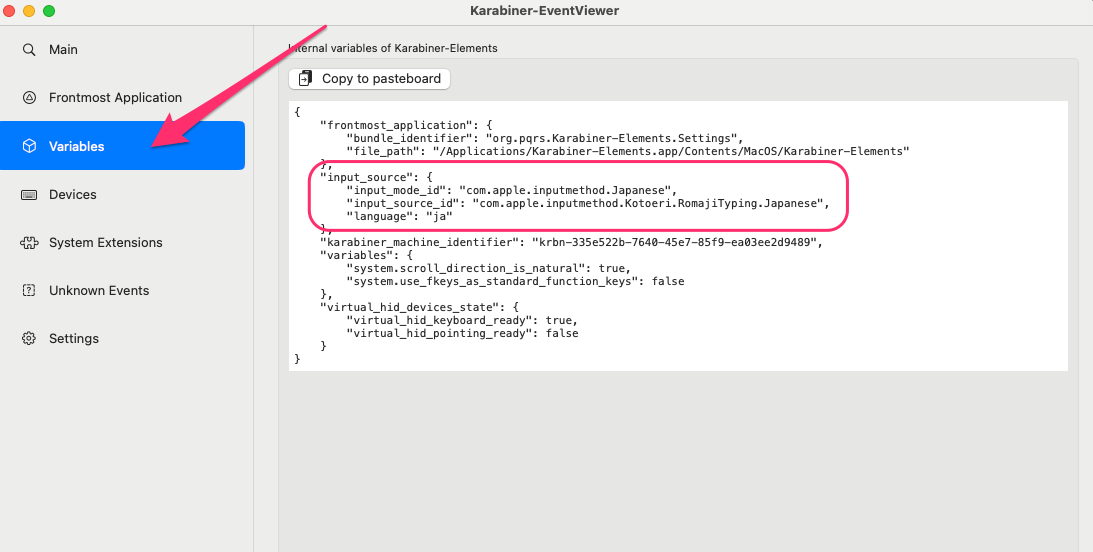The height and width of the screenshot is (552, 1093).
Task: Click the Frontmost Application triangle icon
Action: (29, 98)
